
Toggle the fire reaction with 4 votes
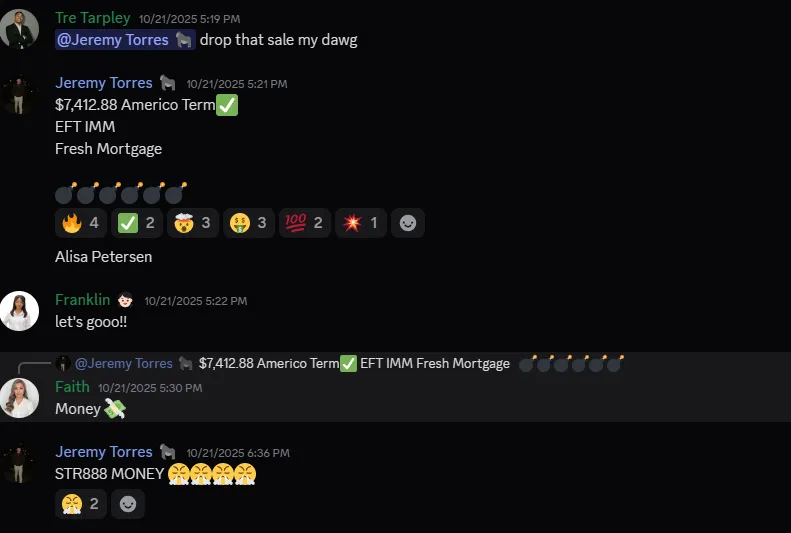tap(81, 223)
